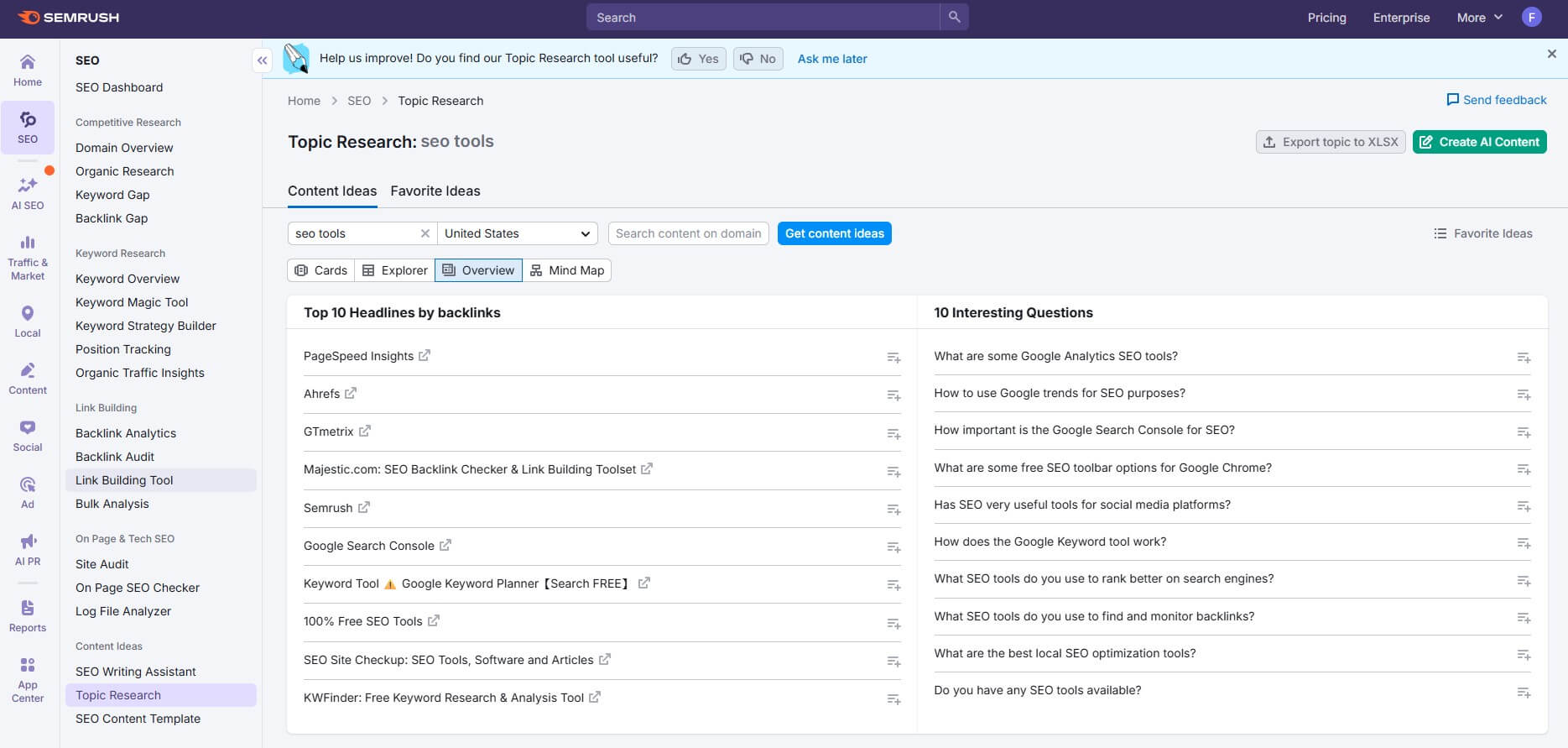This screenshot has height=748, width=1568.
Task: Open the AI SEO sidebar section
Action: click(x=28, y=194)
